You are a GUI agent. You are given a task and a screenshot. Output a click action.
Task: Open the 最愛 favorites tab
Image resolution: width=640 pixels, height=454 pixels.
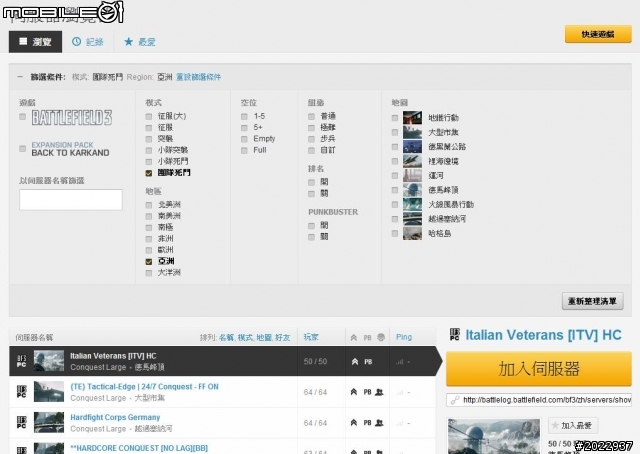[x=140, y=42]
